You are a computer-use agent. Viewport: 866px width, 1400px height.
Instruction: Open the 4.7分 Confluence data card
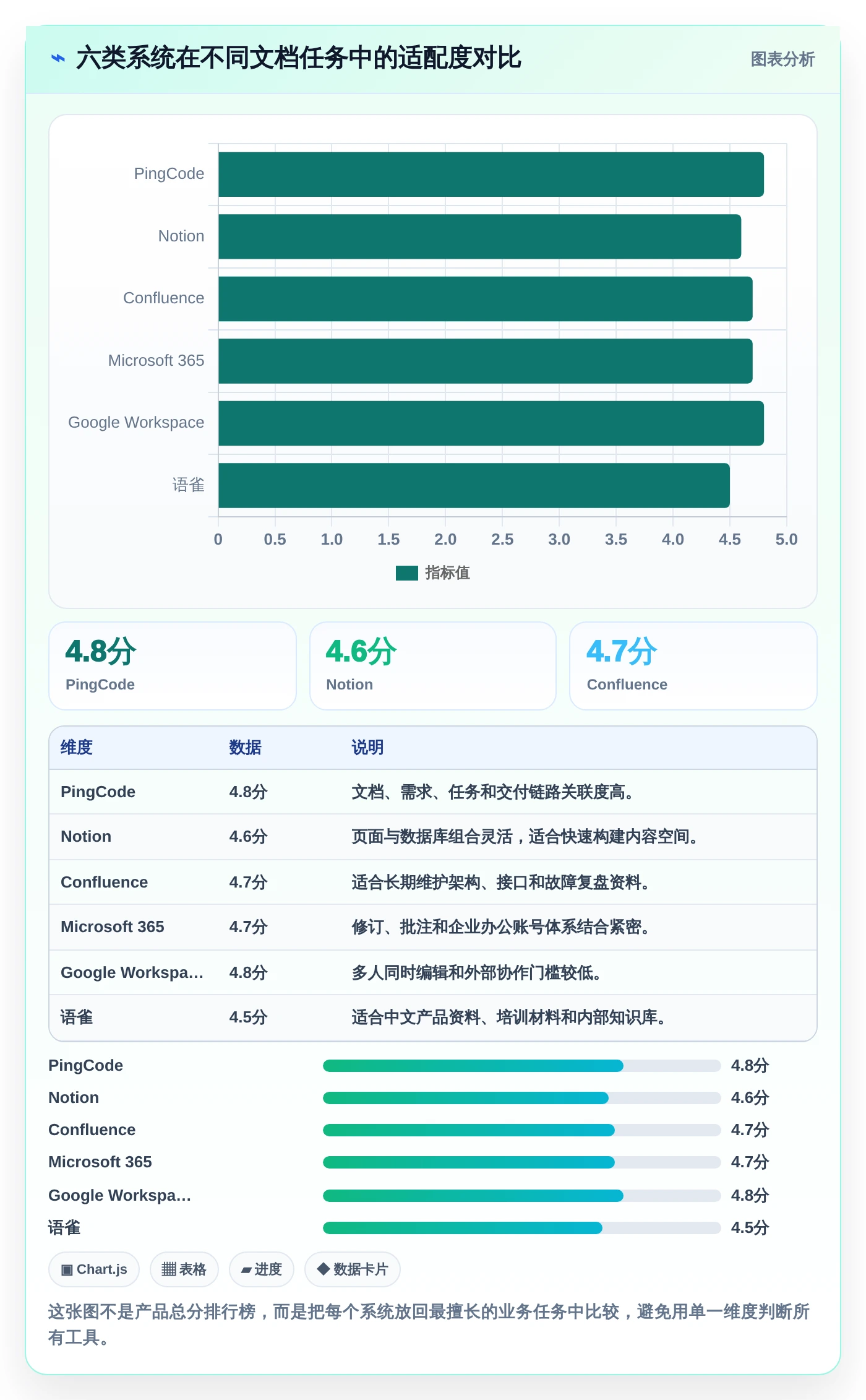(x=693, y=666)
